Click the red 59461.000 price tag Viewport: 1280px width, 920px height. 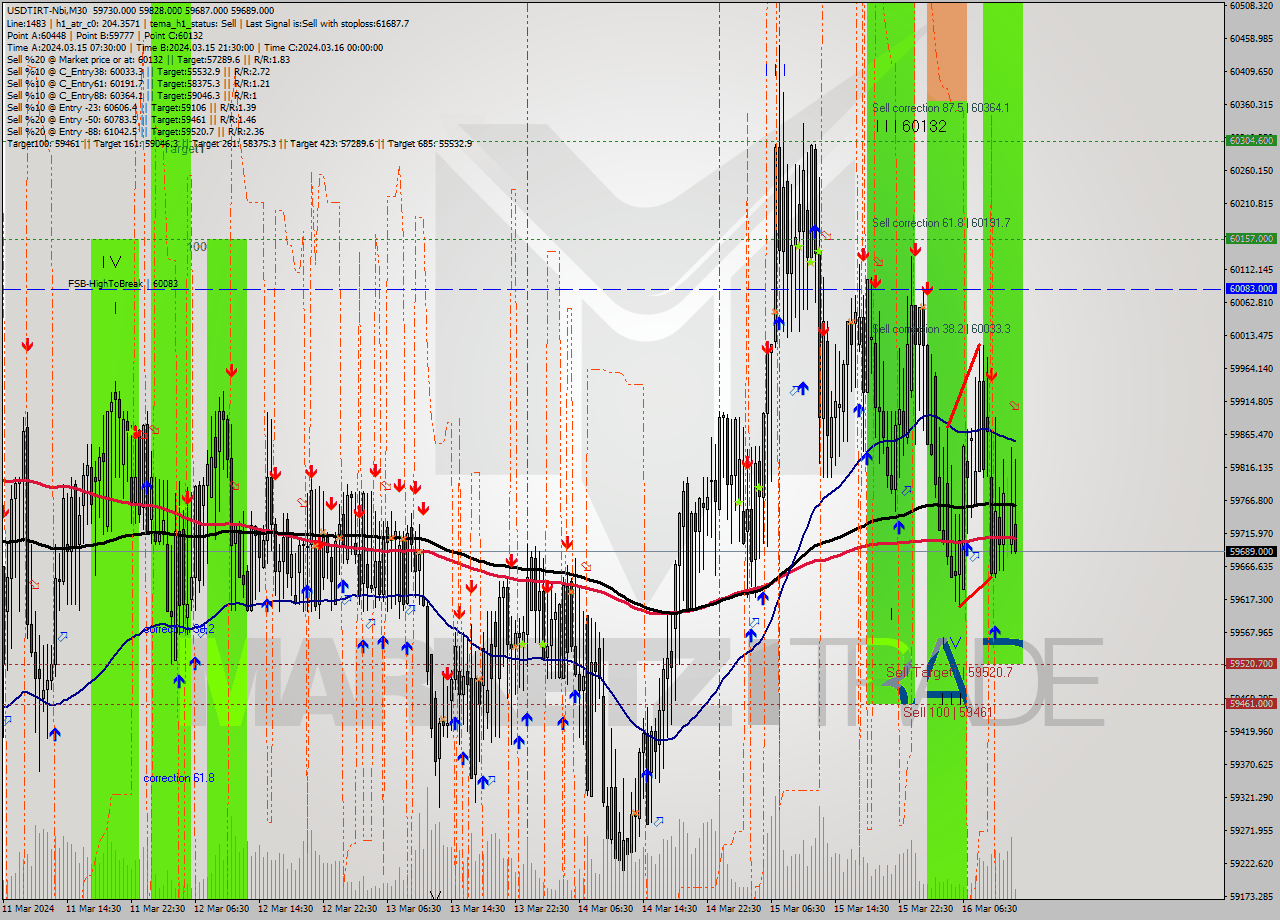tap(1251, 703)
